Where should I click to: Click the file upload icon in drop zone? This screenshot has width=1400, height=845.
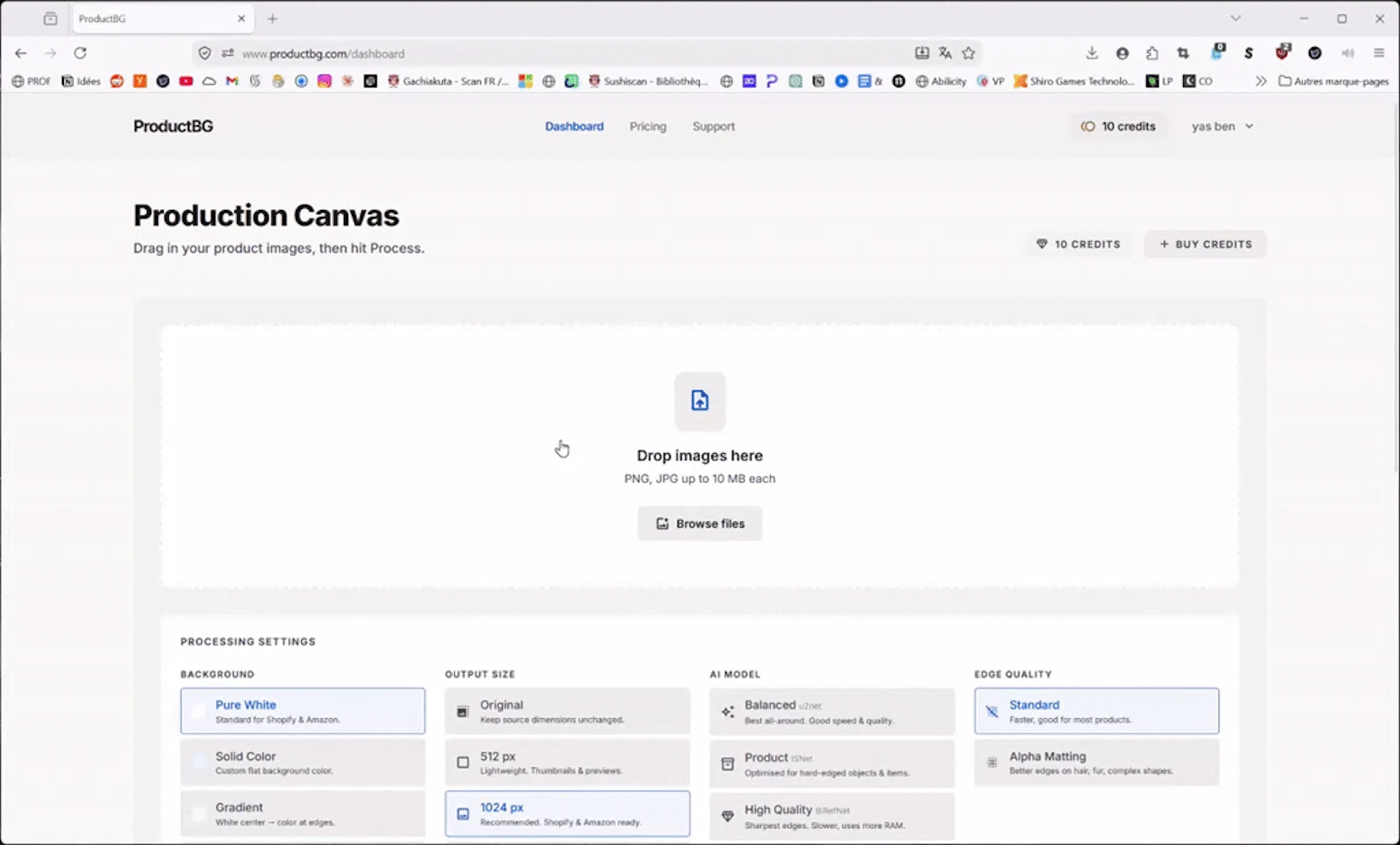tap(699, 401)
